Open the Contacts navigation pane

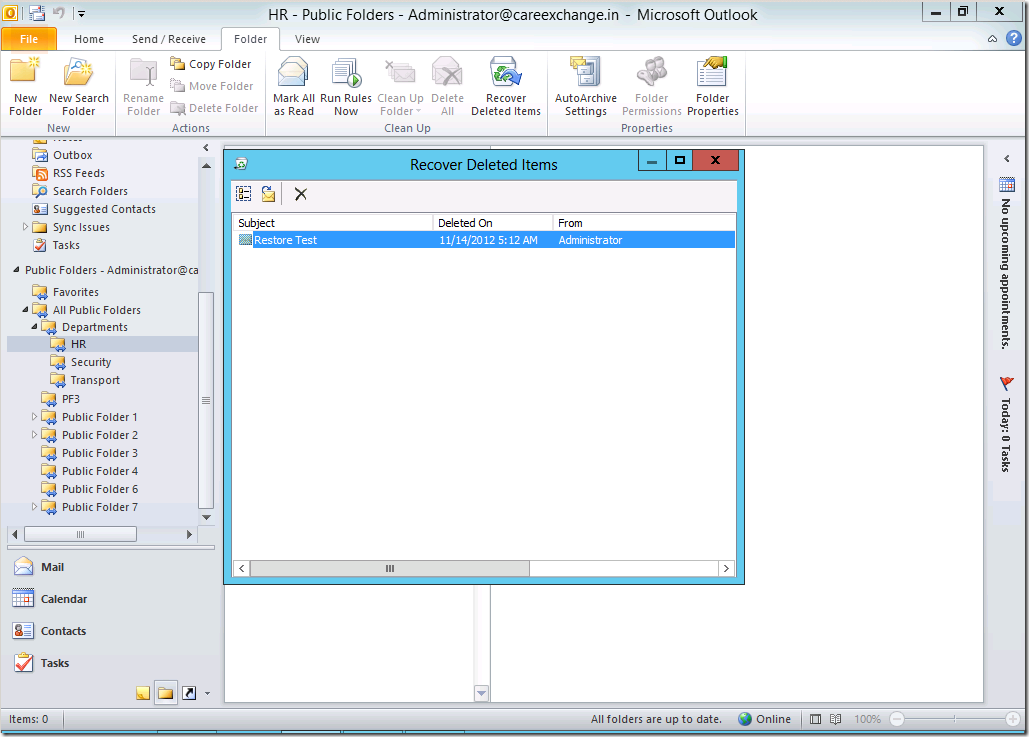(111, 631)
